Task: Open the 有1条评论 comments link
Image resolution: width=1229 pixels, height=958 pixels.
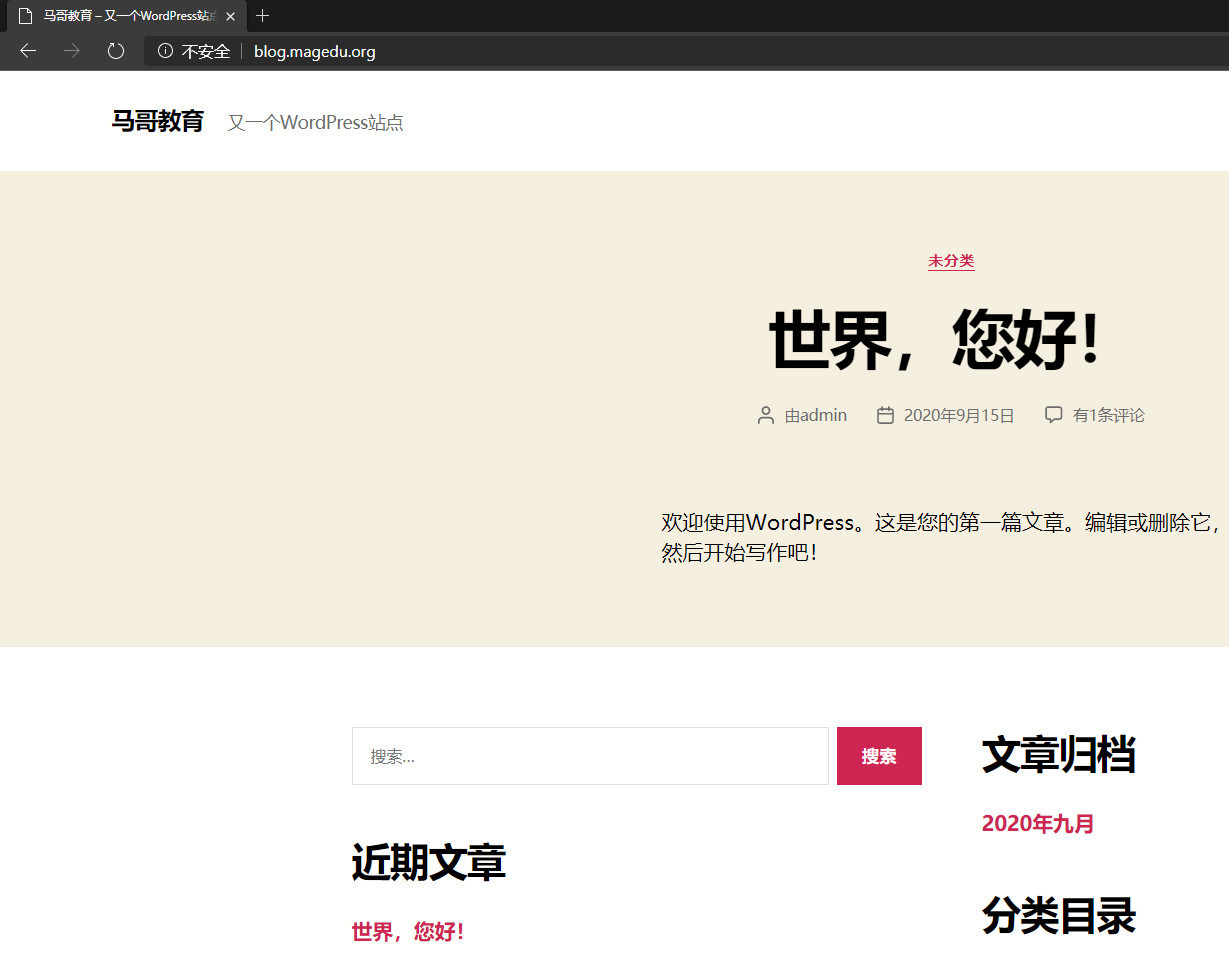Action: [1109, 415]
